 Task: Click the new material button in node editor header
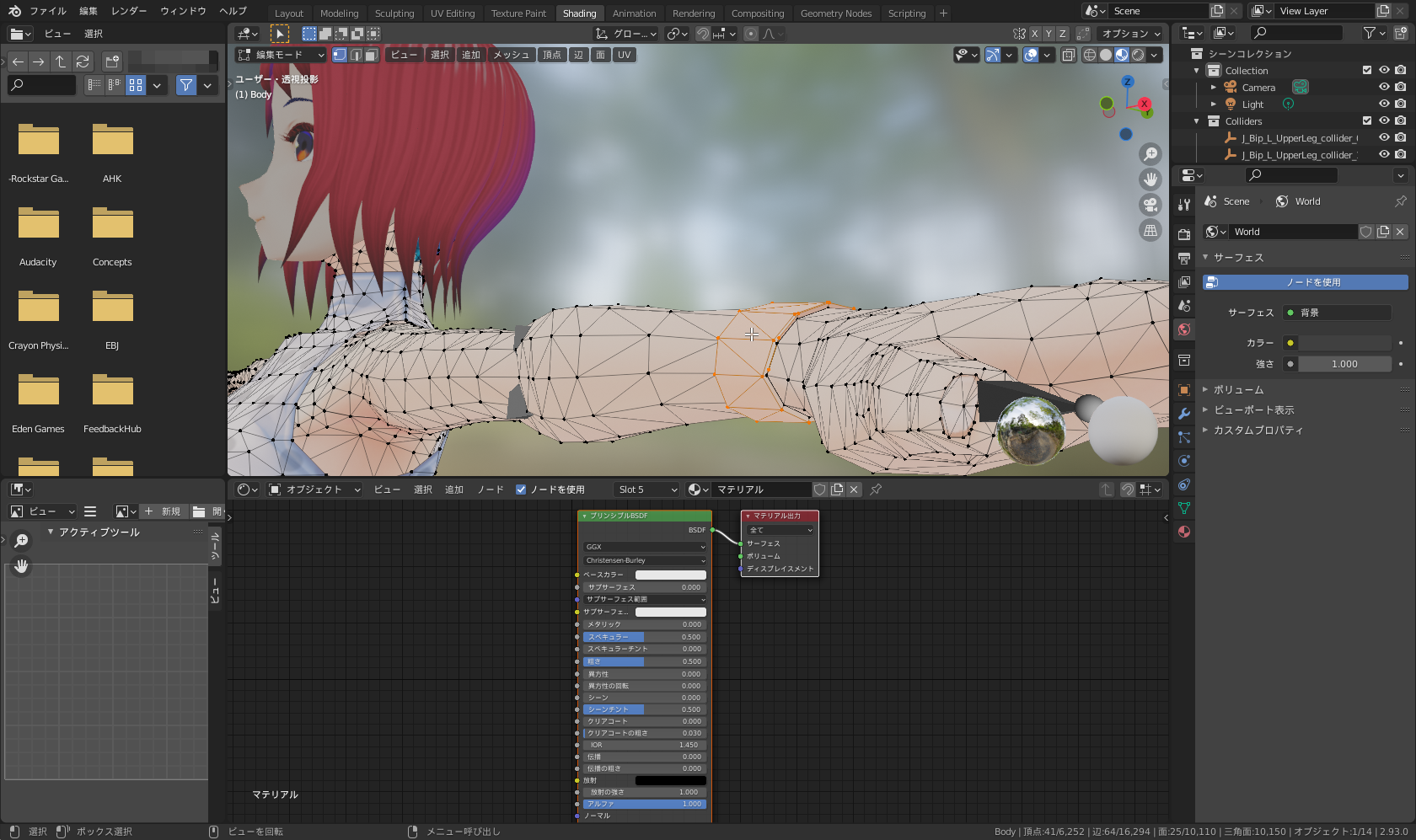(837, 490)
